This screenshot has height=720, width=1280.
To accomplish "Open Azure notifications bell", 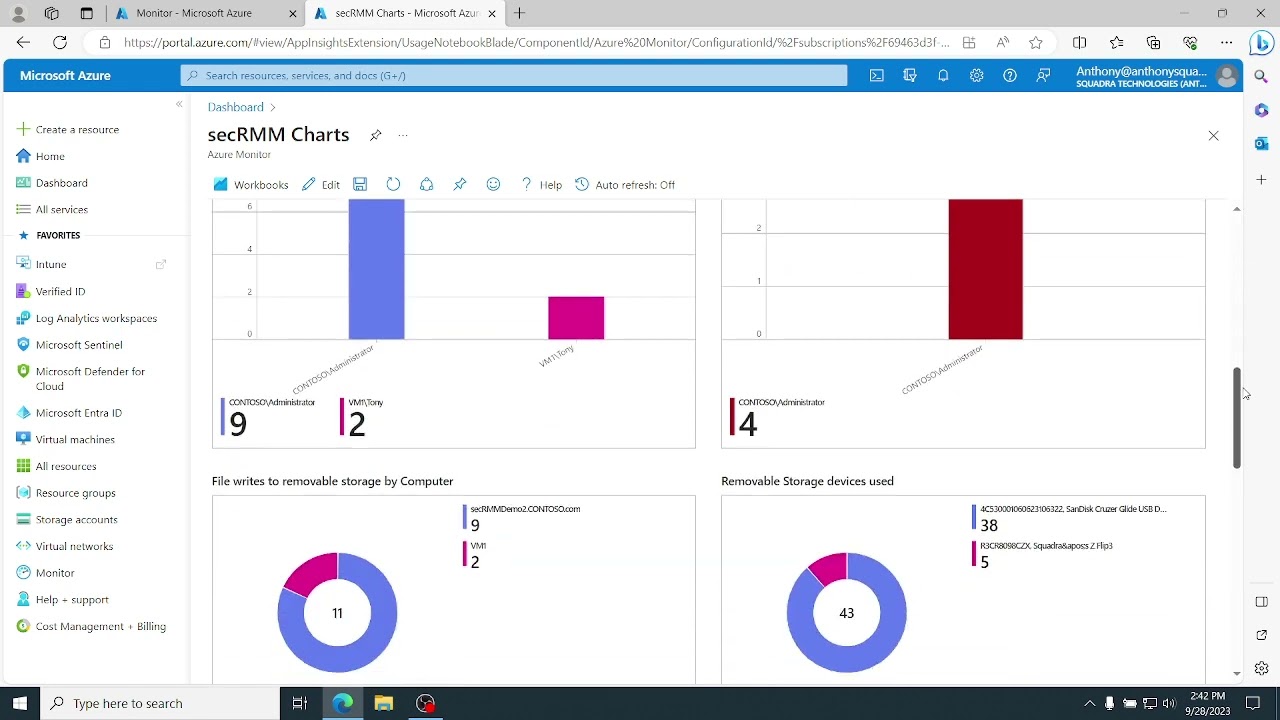I will coord(943,75).
